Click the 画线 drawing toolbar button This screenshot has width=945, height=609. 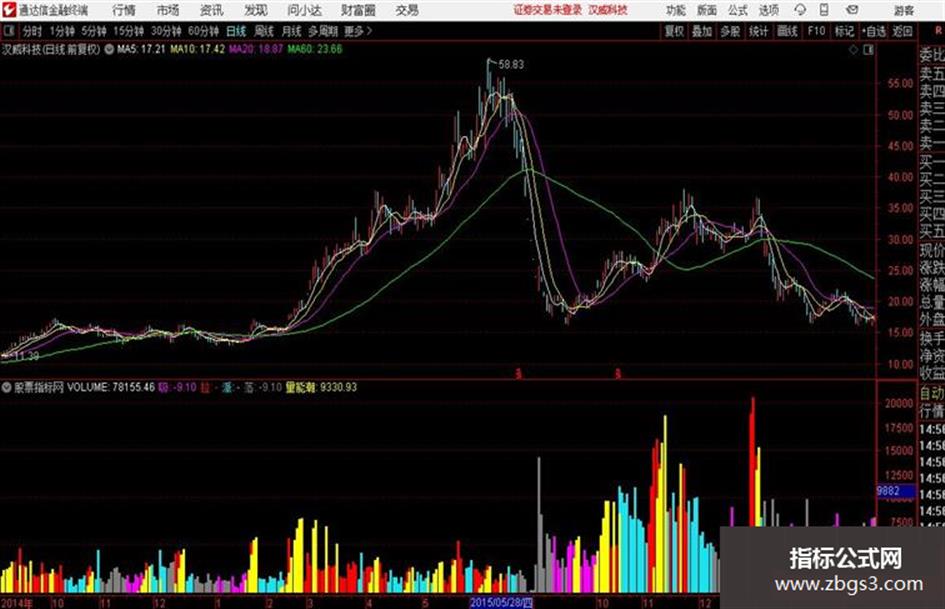click(x=787, y=31)
